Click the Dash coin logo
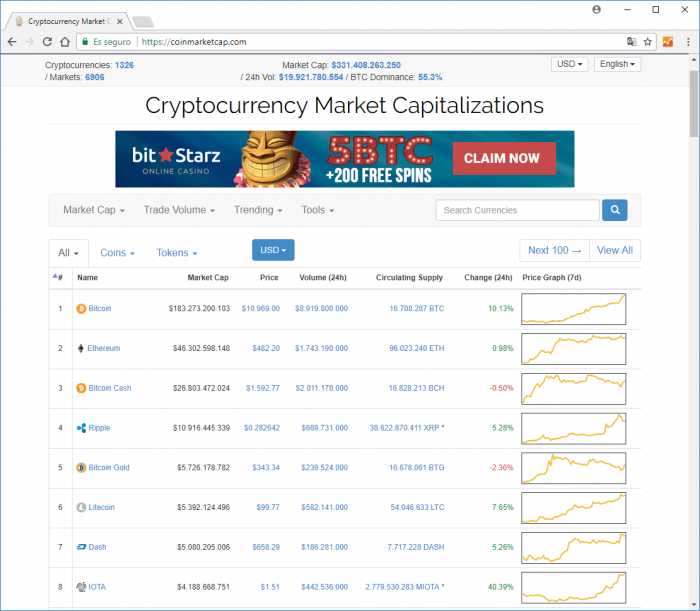 coord(81,547)
